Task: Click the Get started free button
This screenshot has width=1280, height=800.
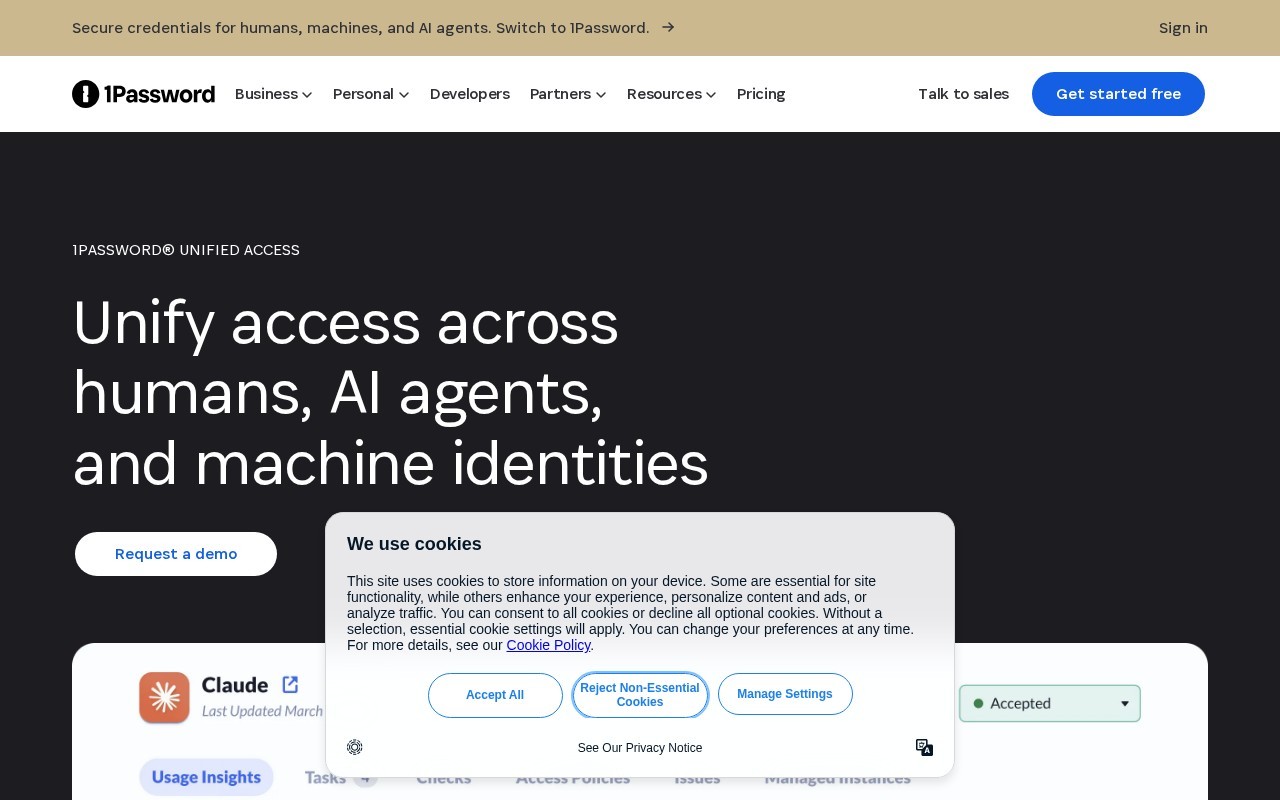Action: pos(1118,94)
